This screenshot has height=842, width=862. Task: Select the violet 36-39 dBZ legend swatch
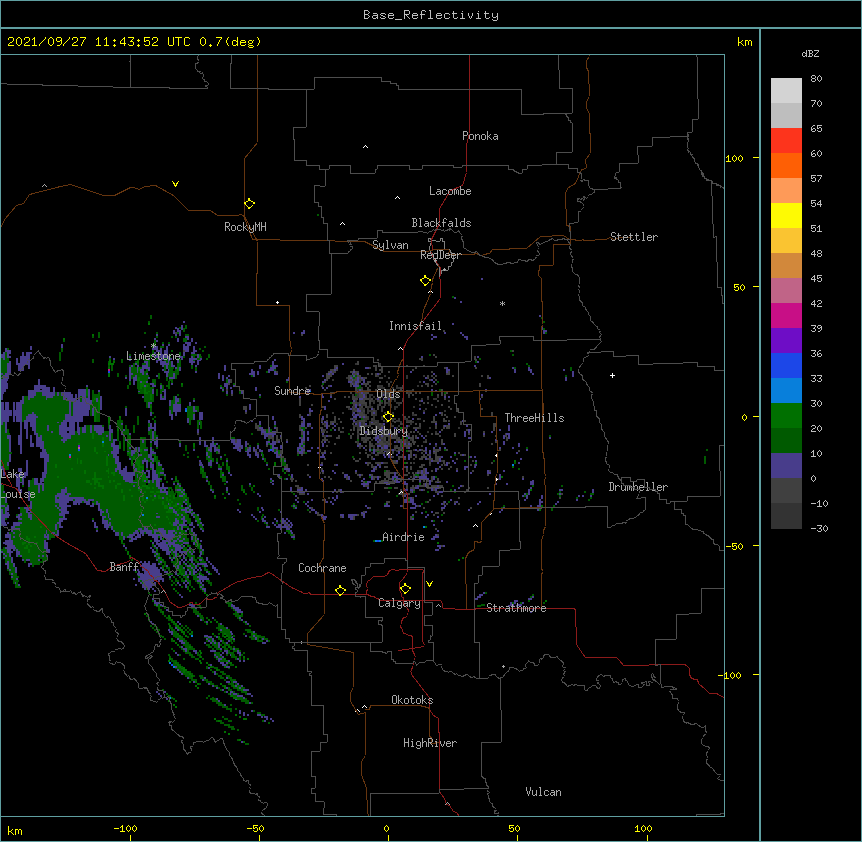coord(786,341)
